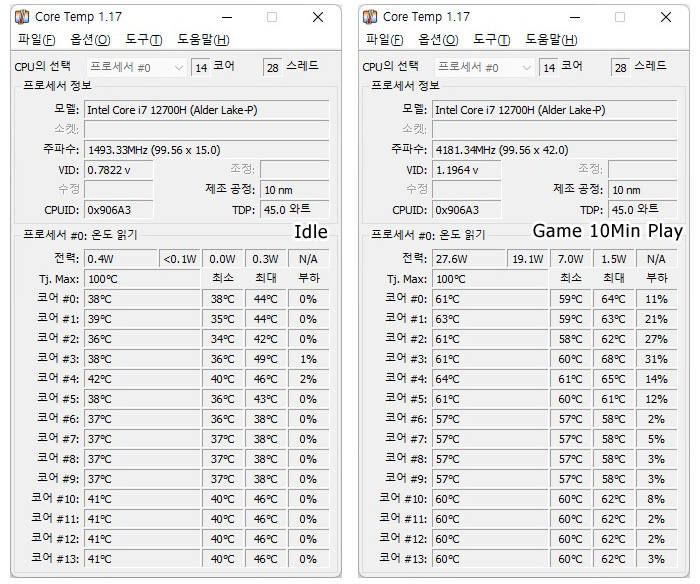The image size is (700, 584).
Task: Expand 프로세서 #0 dropdown in Game window
Action: [484, 67]
